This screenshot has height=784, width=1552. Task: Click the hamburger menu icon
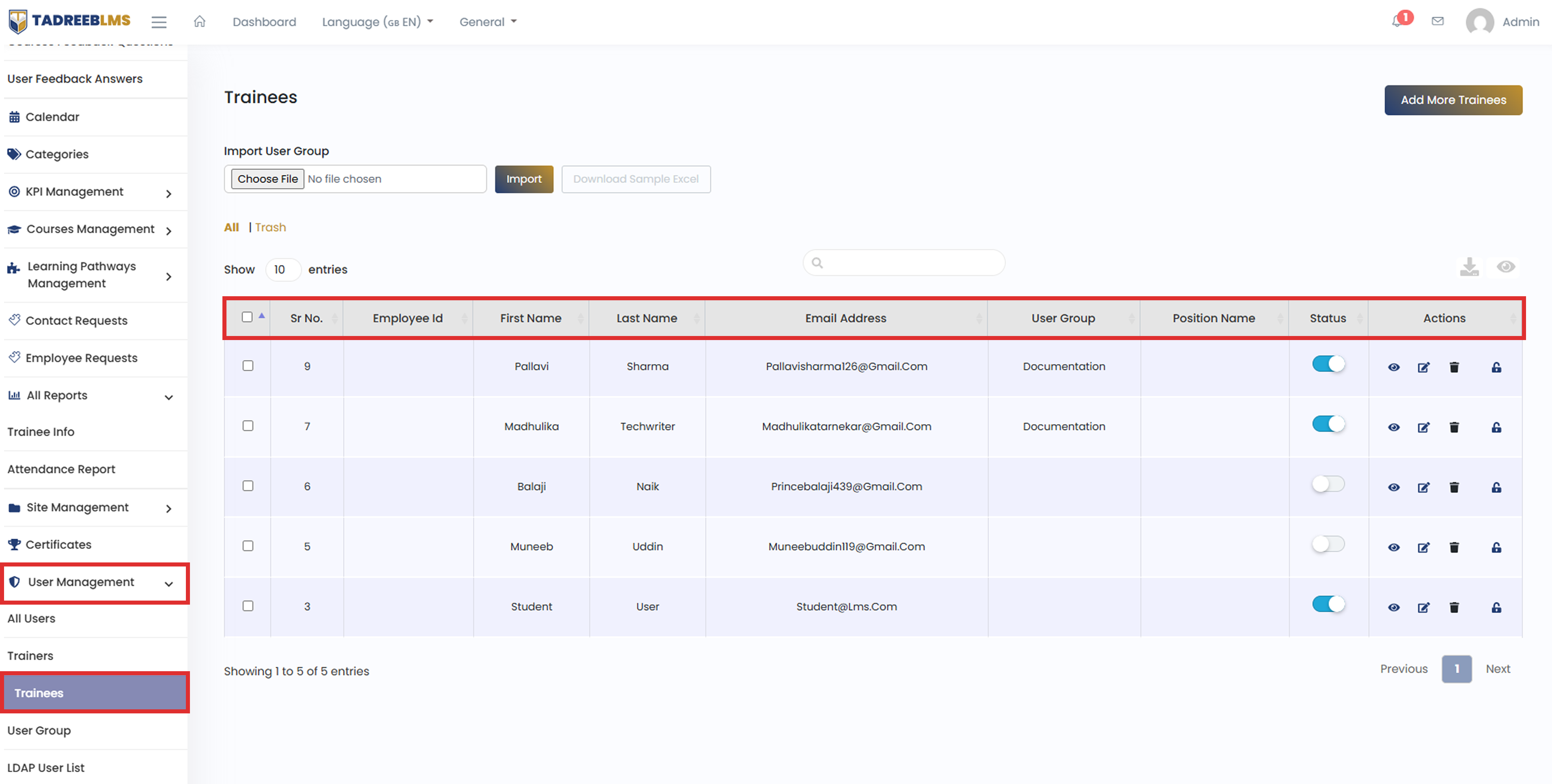pos(159,22)
